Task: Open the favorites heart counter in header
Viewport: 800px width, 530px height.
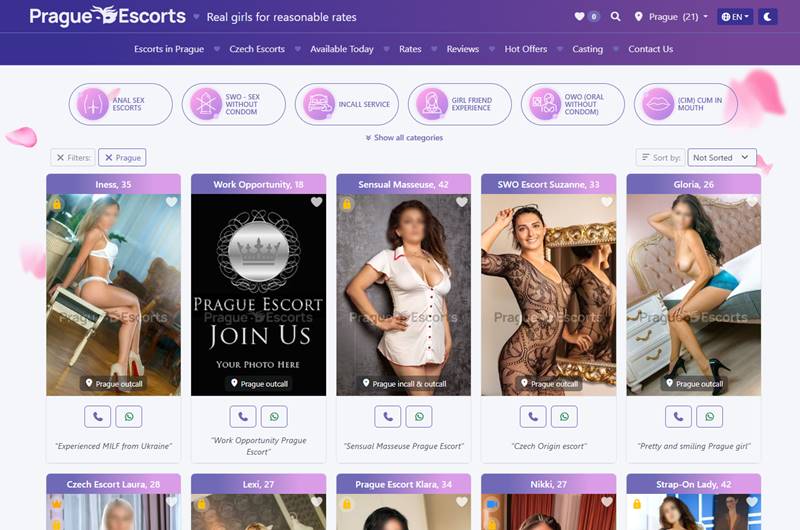Action: click(x=586, y=17)
